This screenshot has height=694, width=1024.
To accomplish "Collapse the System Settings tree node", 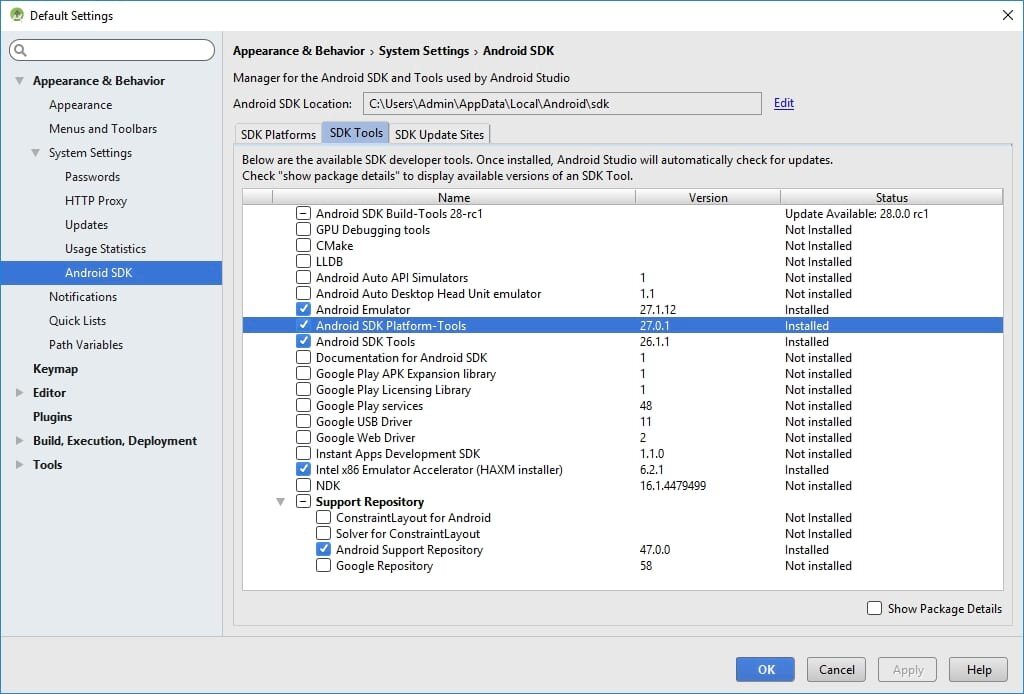I will pos(35,153).
